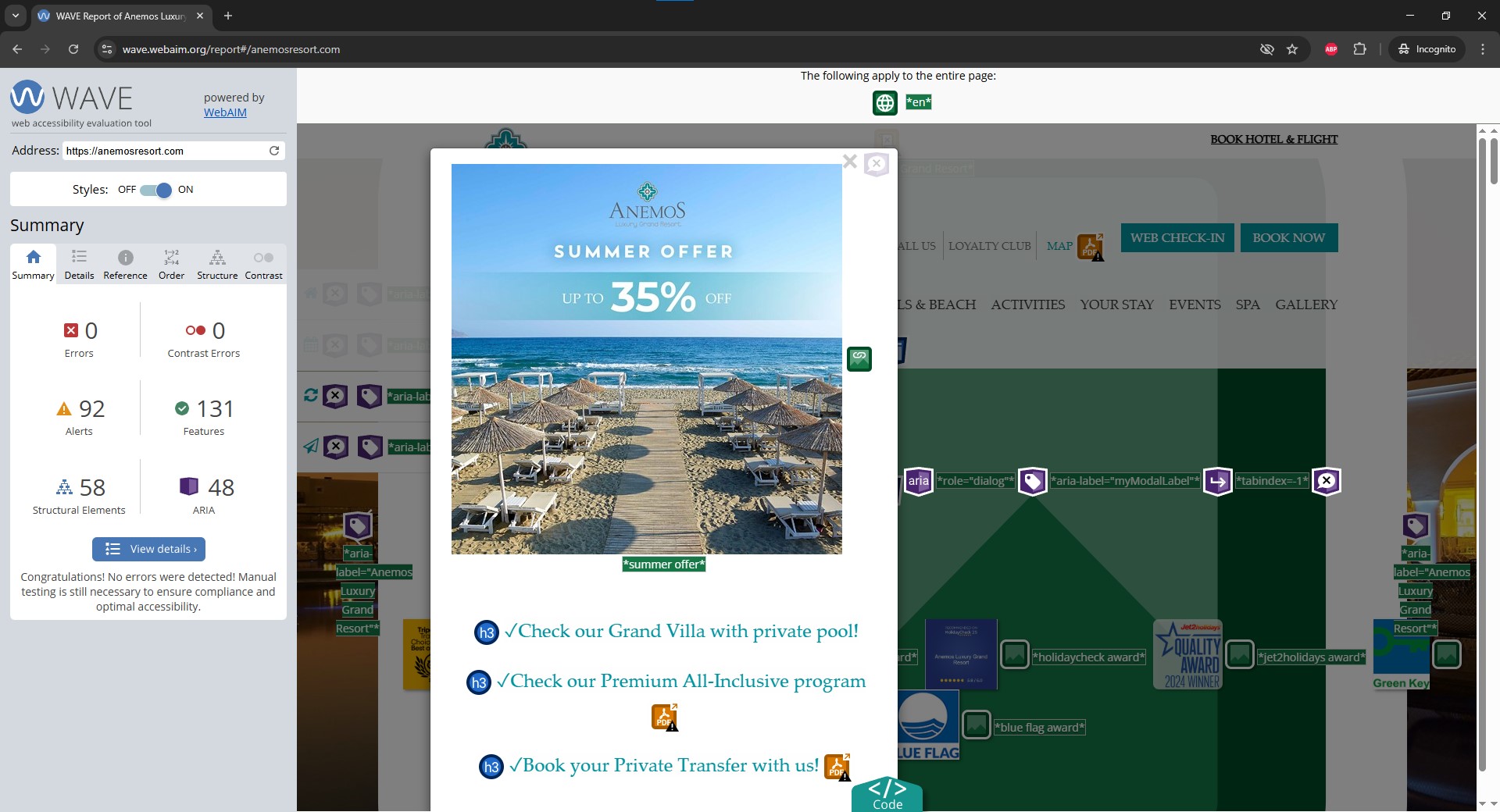
Task: Click the WEB CHECK-IN button
Action: coord(1177,238)
